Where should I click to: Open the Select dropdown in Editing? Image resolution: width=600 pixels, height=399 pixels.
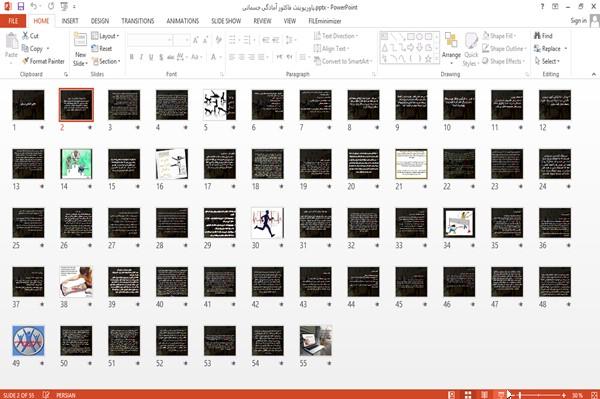[547, 61]
